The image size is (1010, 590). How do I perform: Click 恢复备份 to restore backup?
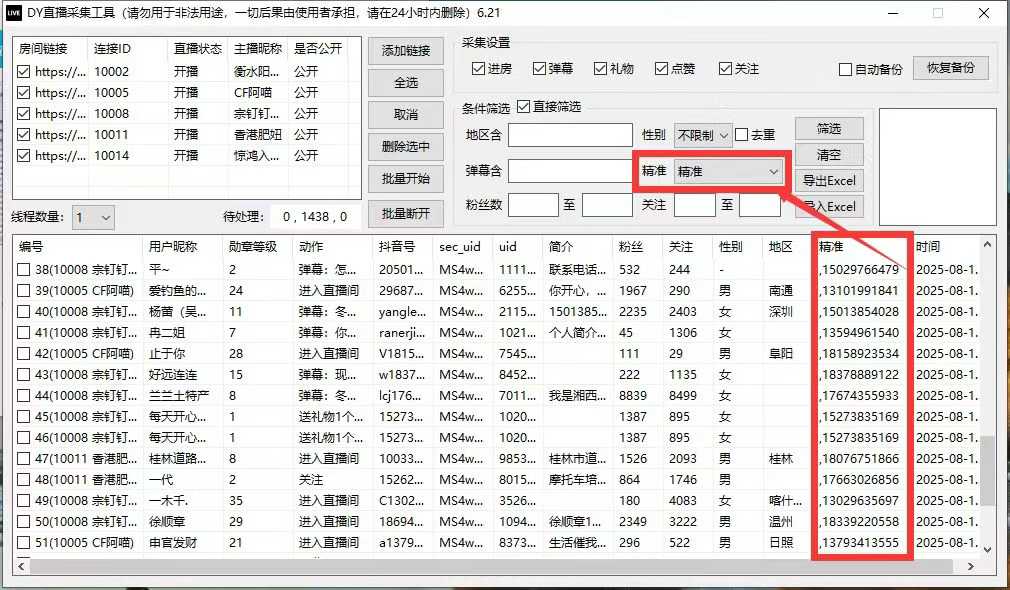tap(949, 67)
